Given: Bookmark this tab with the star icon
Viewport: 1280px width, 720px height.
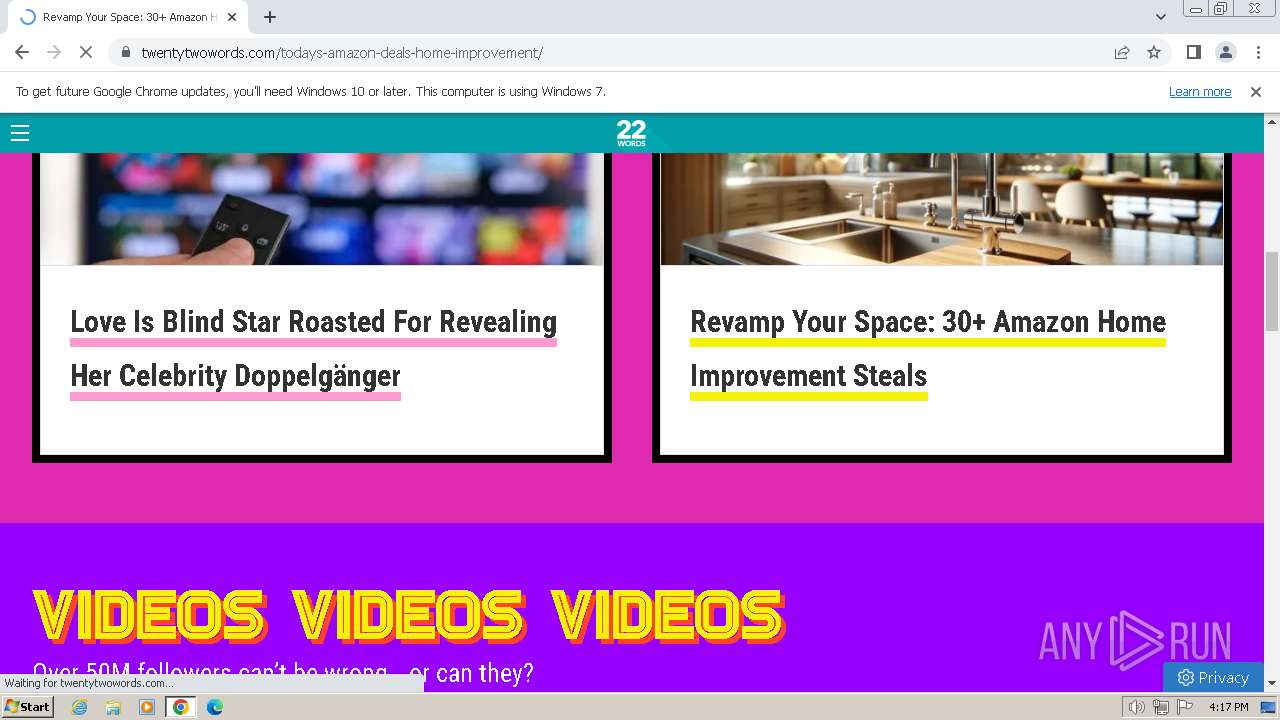Looking at the screenshot, I should [1154, 53].
